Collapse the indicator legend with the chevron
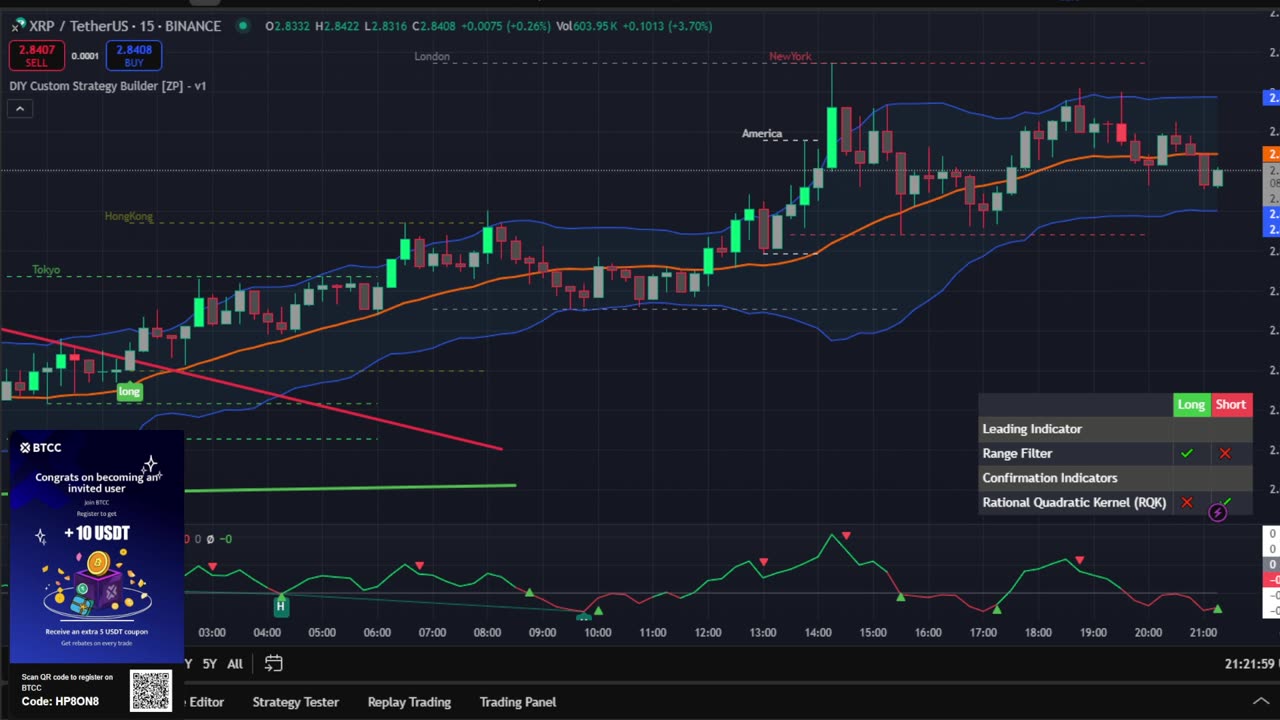1280x720 pixels. point(19,108)
